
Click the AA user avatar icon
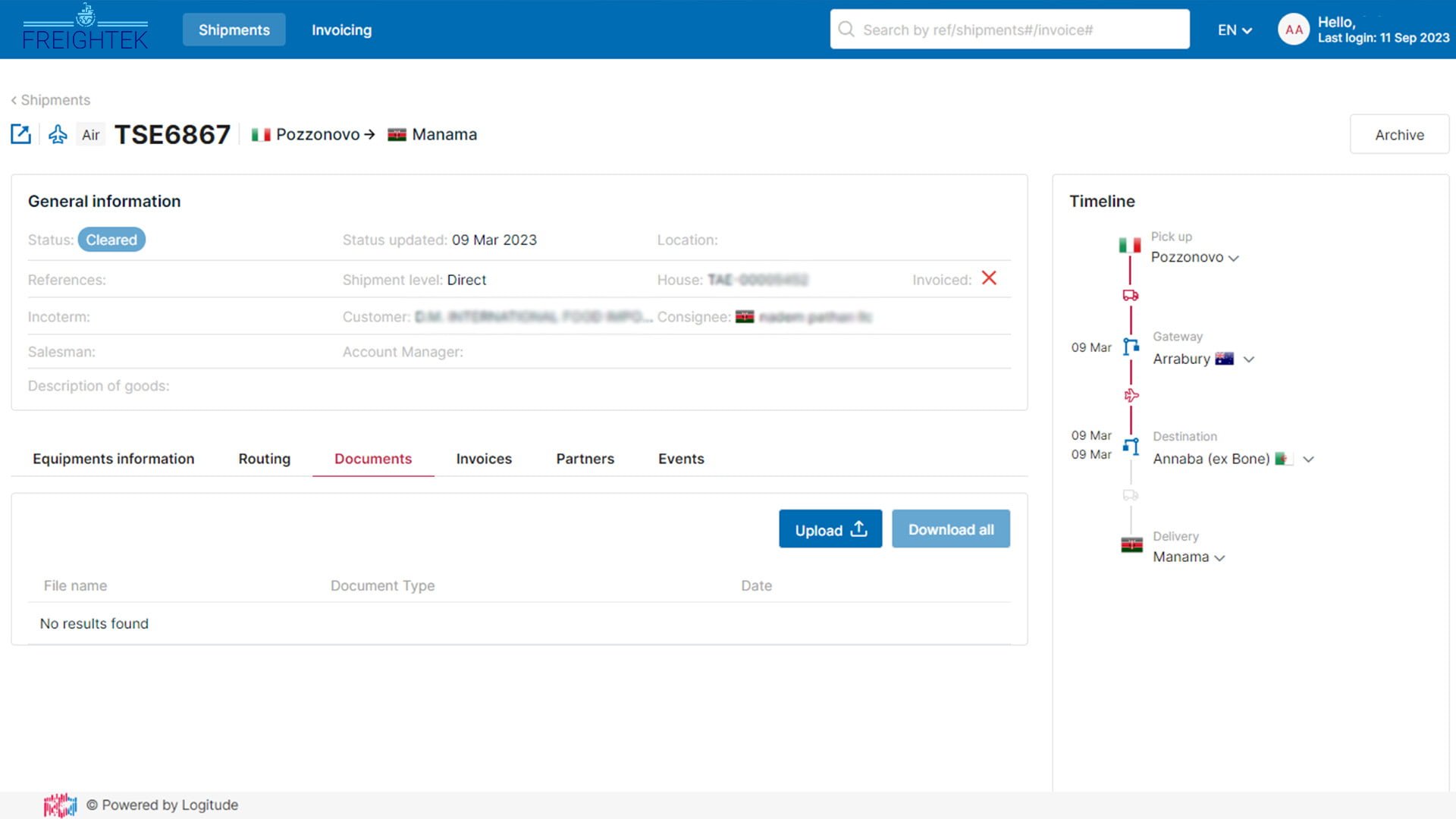[x=1293, y=30]
